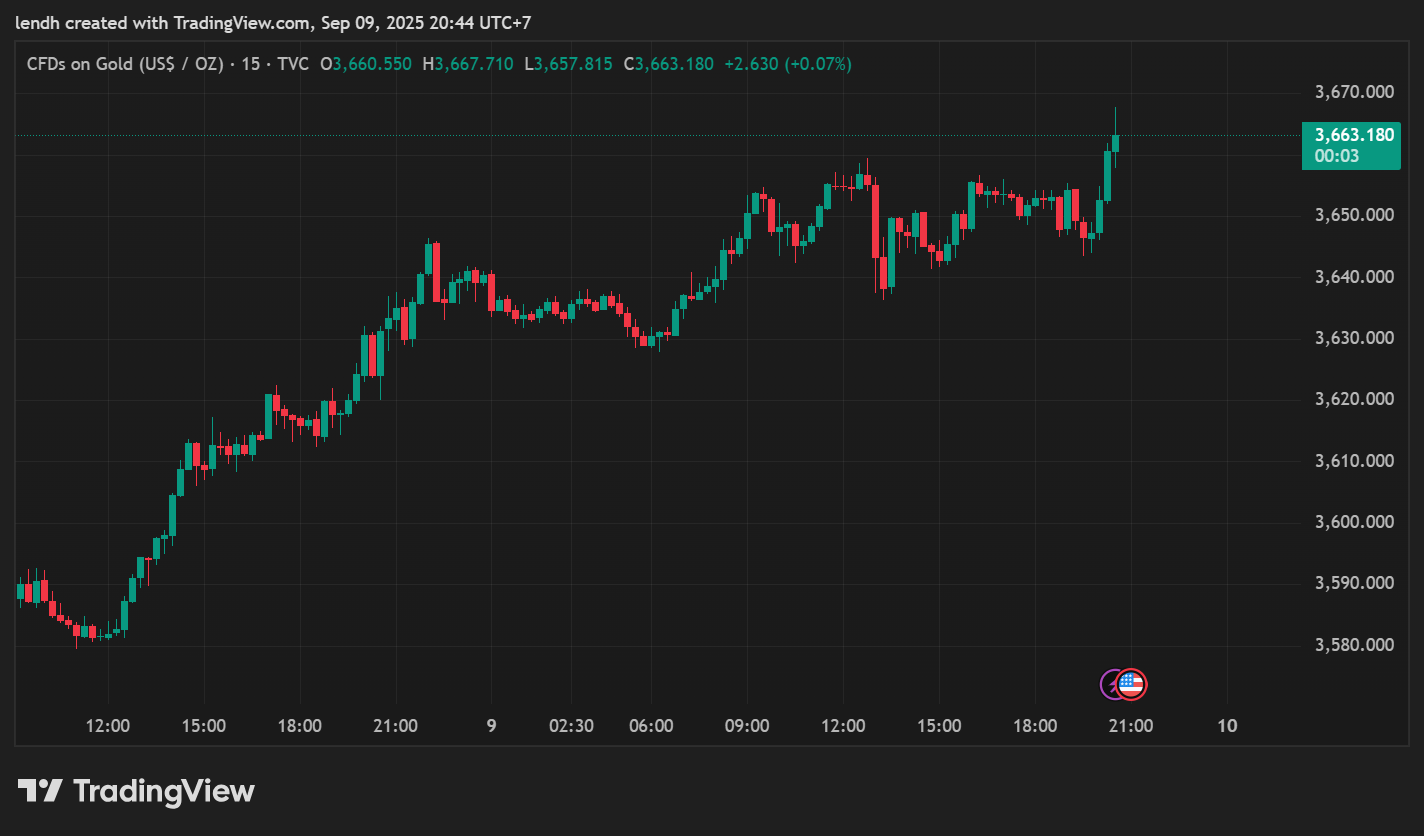This screenshot has height=836, width=1424.
Task: Open the US flag economic event marker
Action: click(1131, 684)
